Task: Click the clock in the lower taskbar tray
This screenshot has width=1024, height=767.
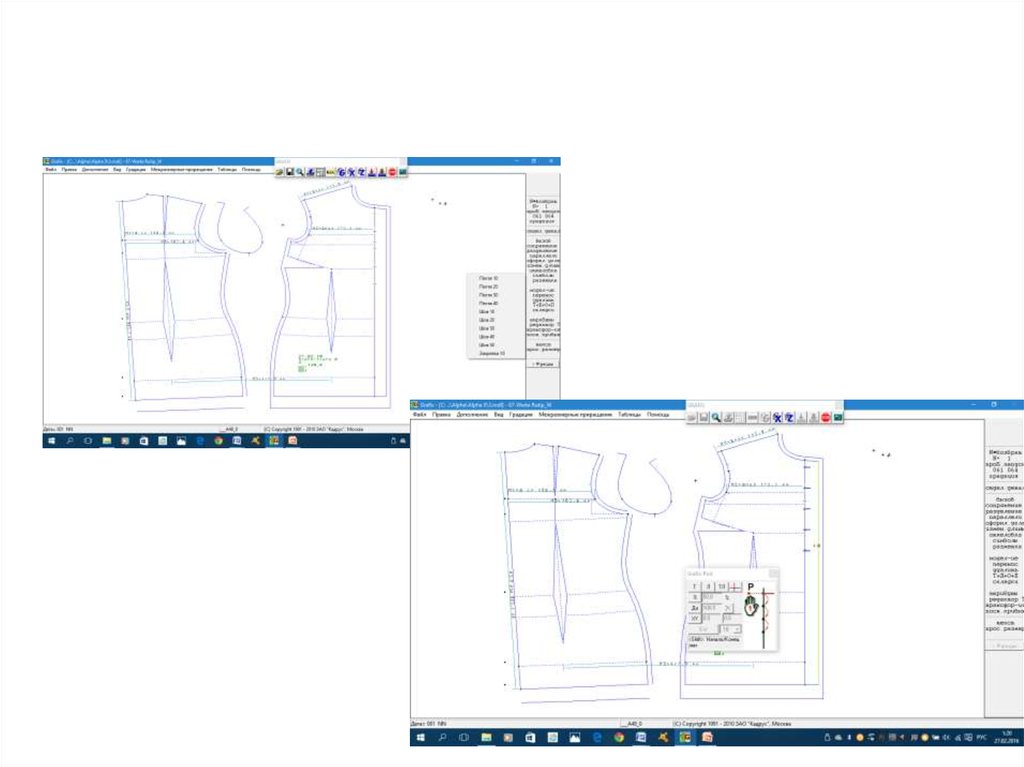Action: (1006, 738)
